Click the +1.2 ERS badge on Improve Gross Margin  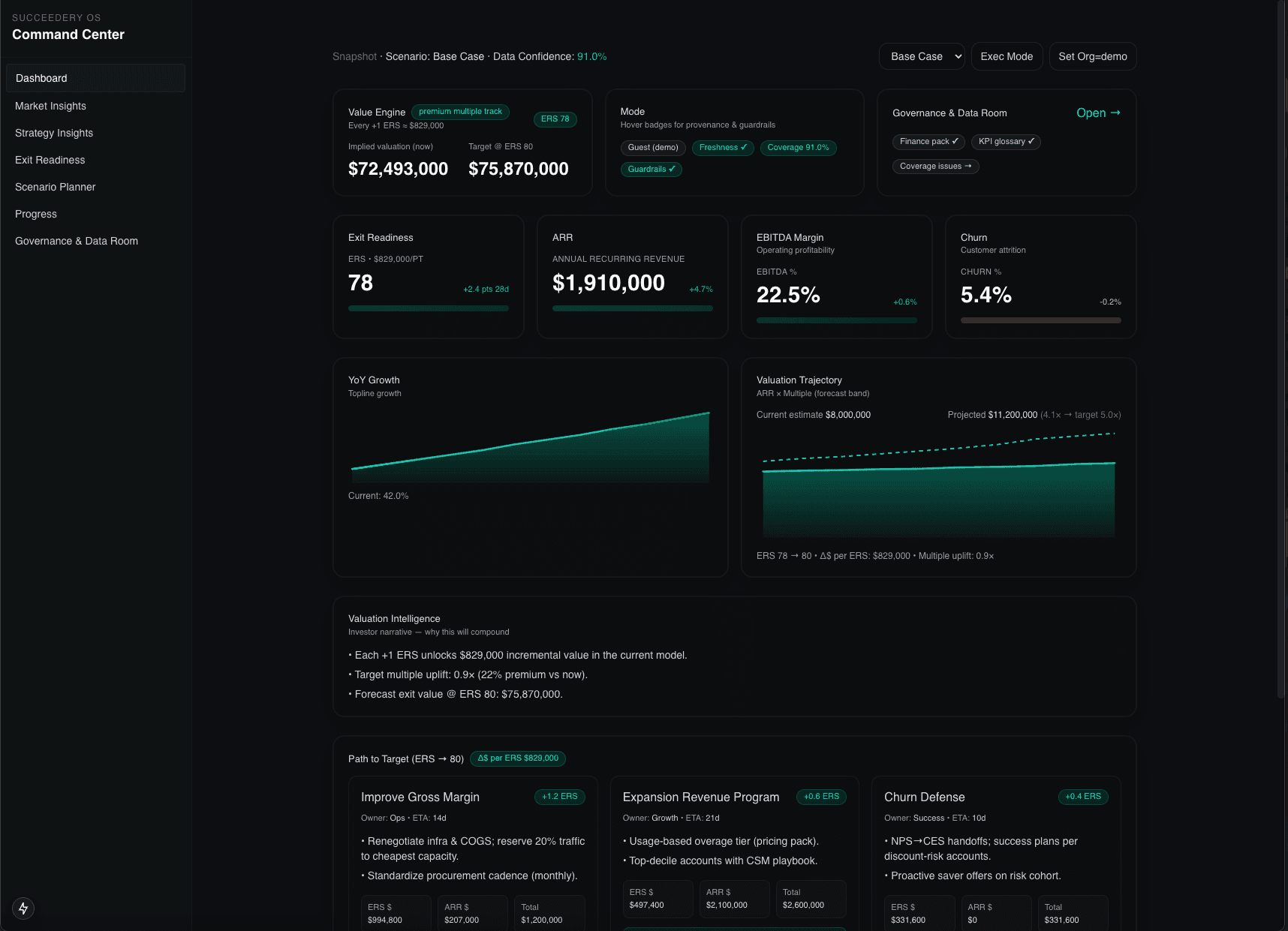pos(560,797)
